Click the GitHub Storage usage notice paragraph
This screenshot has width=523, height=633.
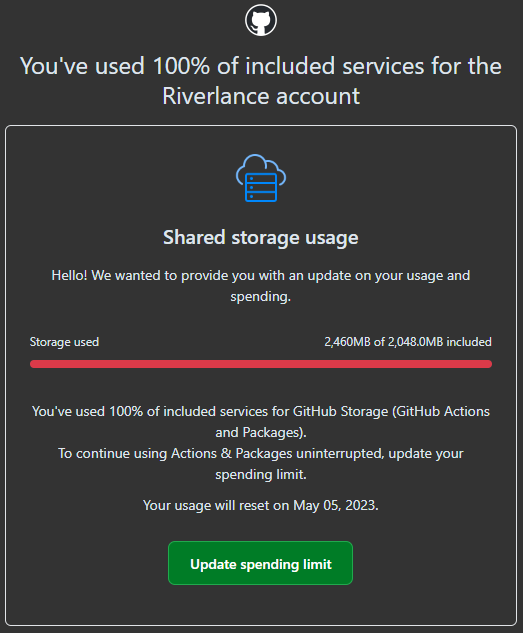click(x=261, y=422)
